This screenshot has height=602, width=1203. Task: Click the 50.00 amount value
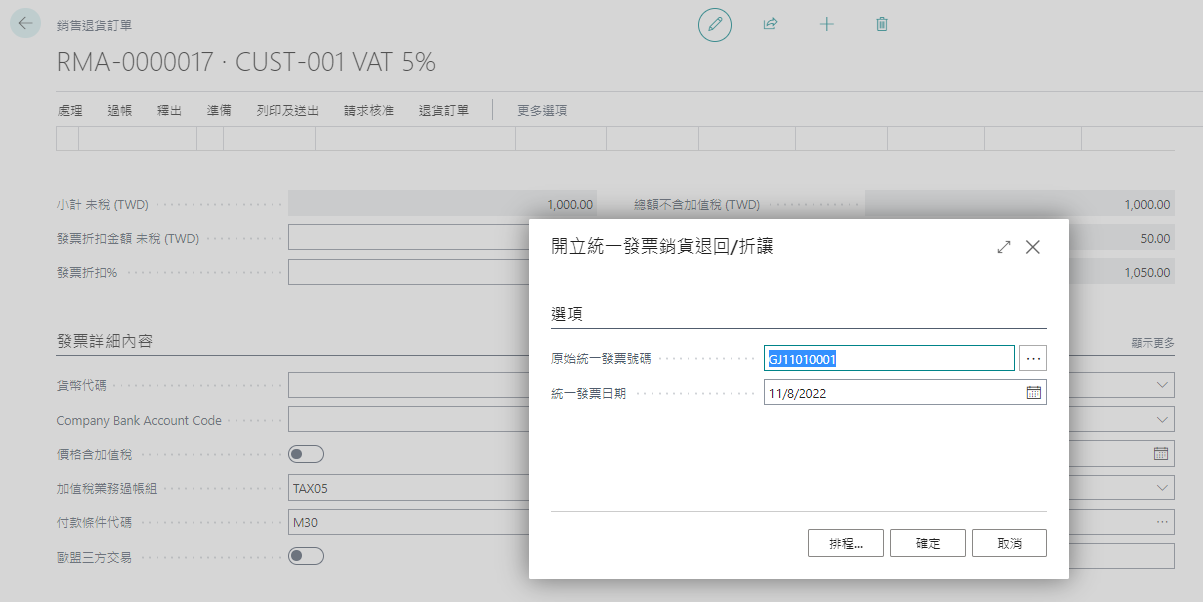[1155, 238]
